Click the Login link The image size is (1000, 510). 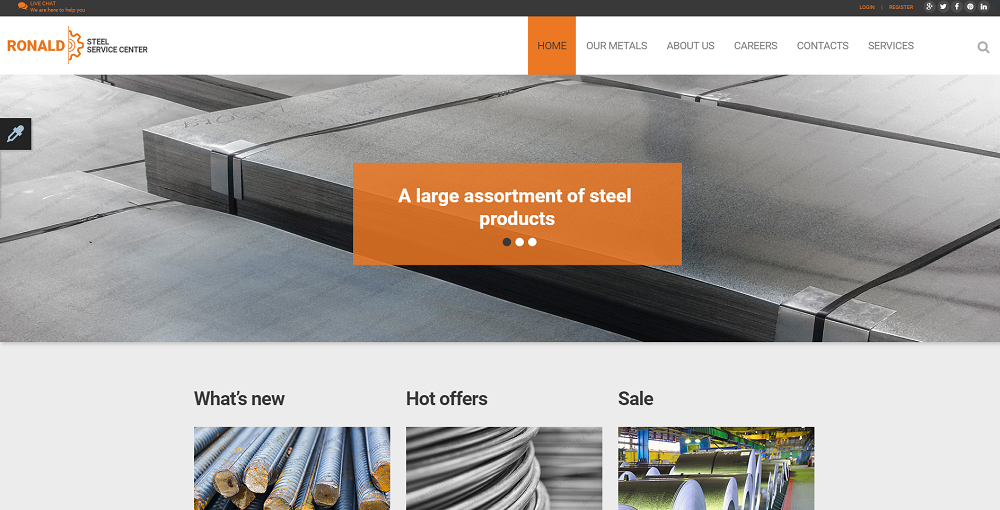coord(867,7)
